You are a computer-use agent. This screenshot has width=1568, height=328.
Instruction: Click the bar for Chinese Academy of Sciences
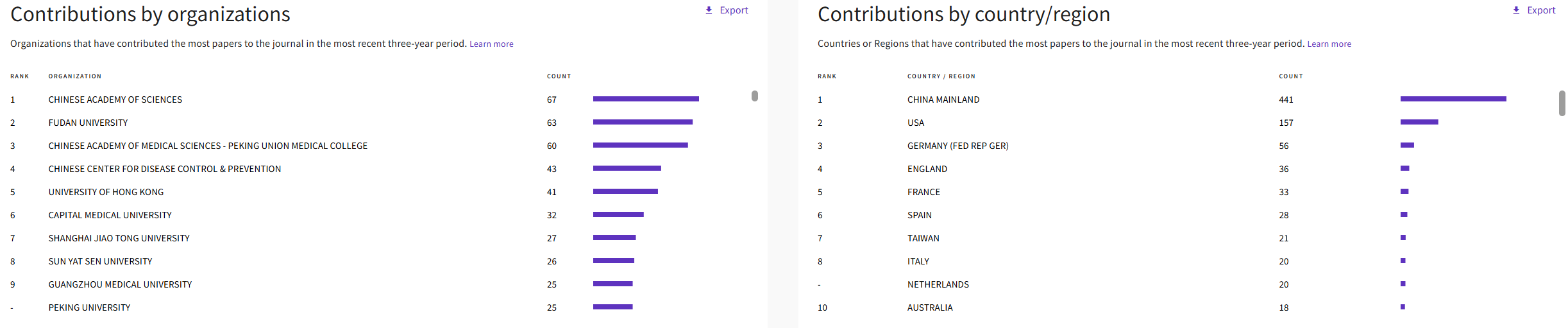tap(646, 99)
